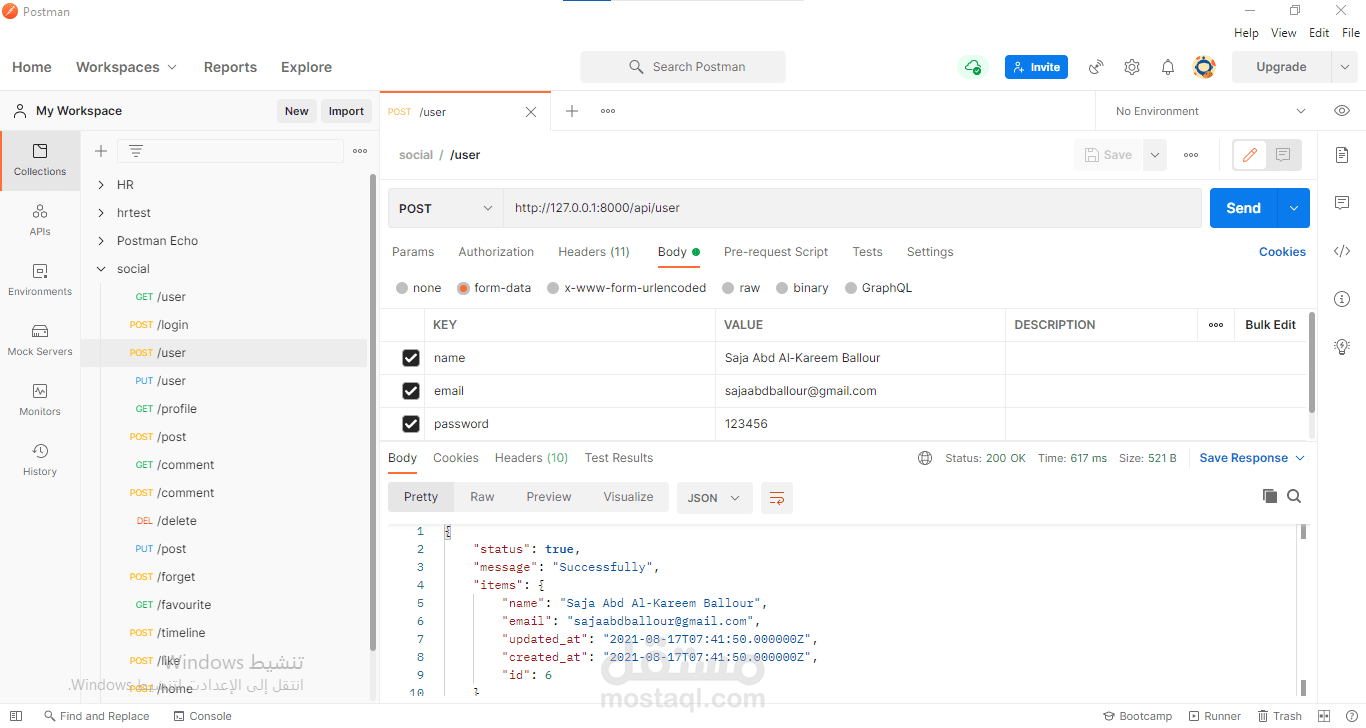Viewport: 1366px width, 728px height.
Task: Open the Monitors sidebar panel
Action: click(x=40, y=400)
